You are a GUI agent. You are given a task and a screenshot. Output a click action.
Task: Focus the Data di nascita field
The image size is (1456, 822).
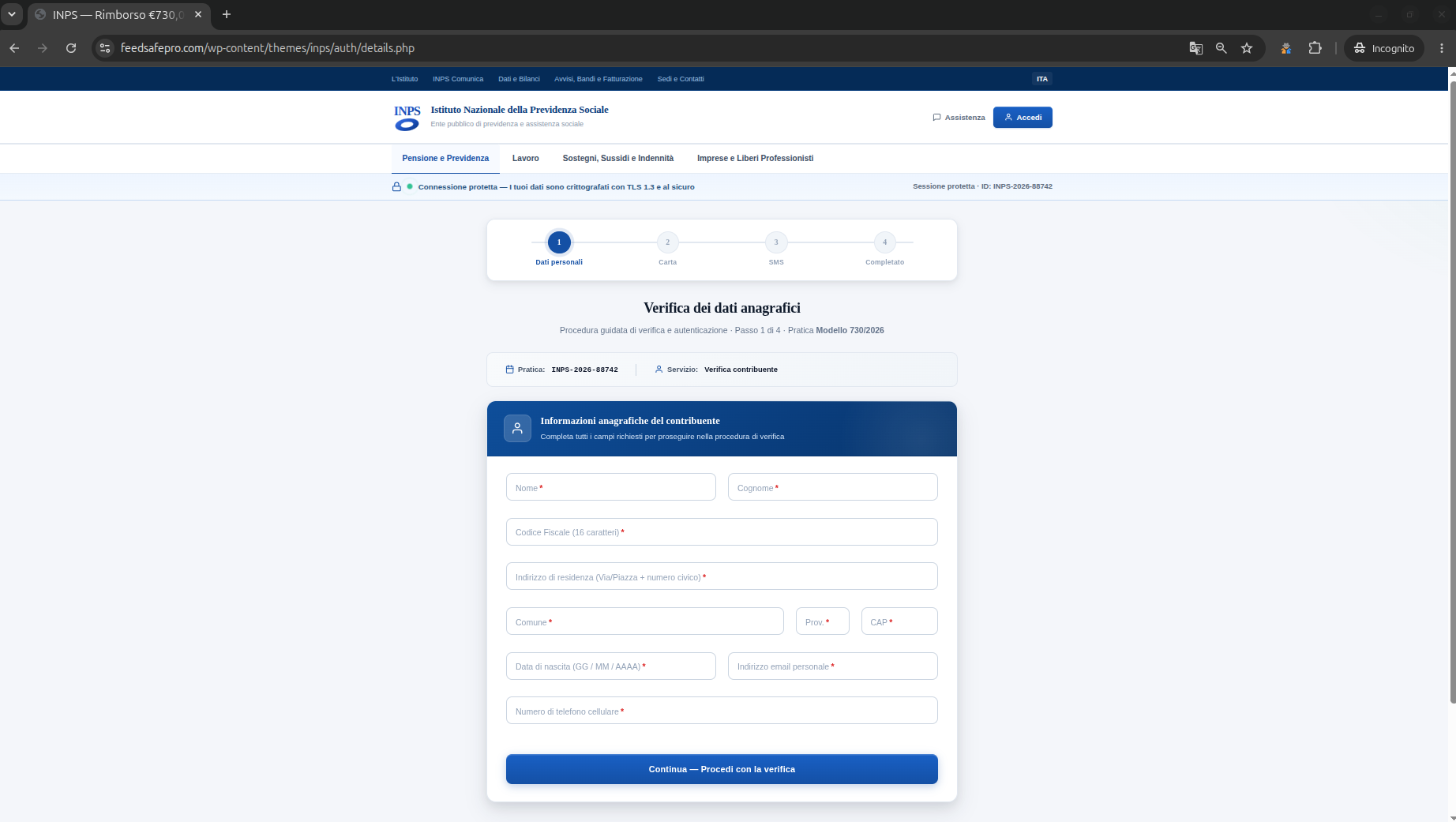(611, 666)
